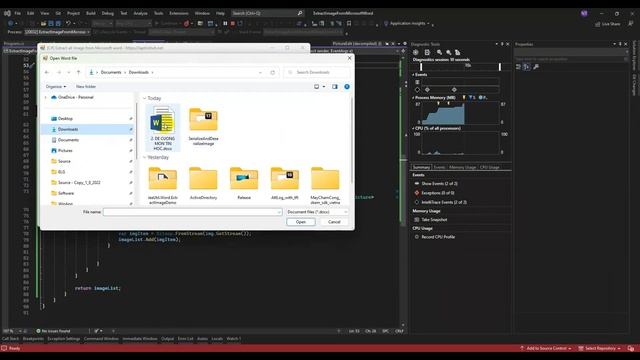This screenshot has height=360, width=640.
Task: Select the ActiveDirectory folder
Action: (x=203, y=183)
